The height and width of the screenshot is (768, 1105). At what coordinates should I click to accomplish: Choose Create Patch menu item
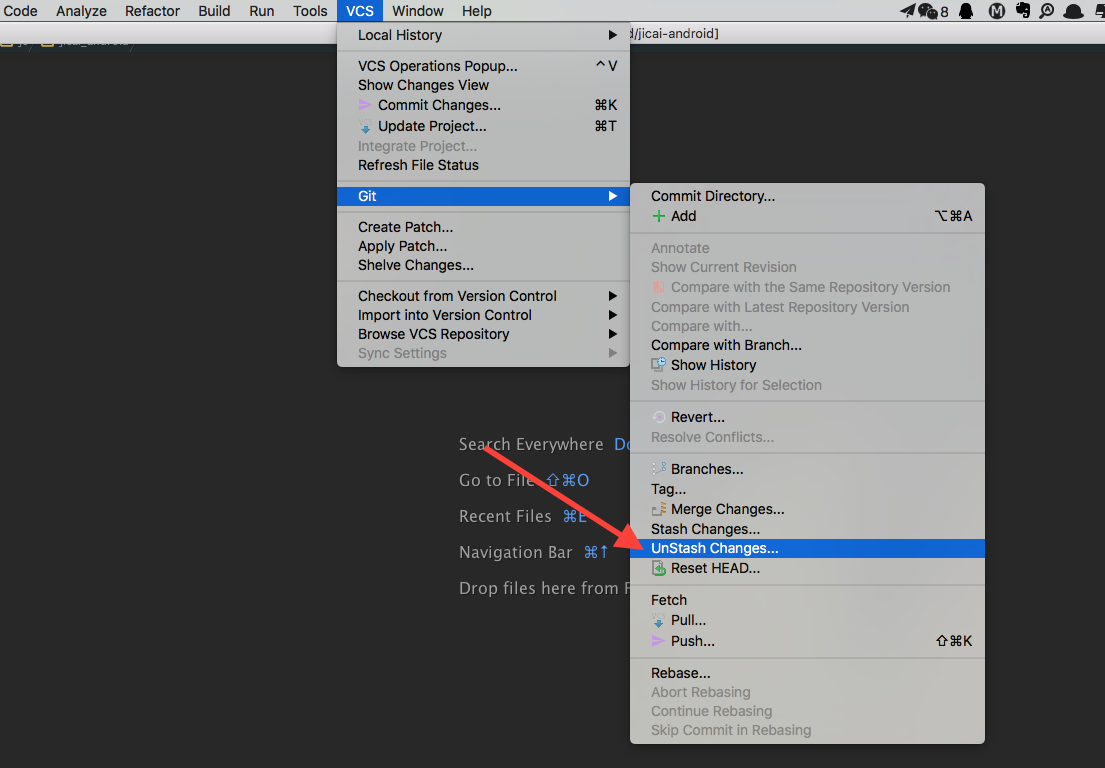tap(483, 227)
